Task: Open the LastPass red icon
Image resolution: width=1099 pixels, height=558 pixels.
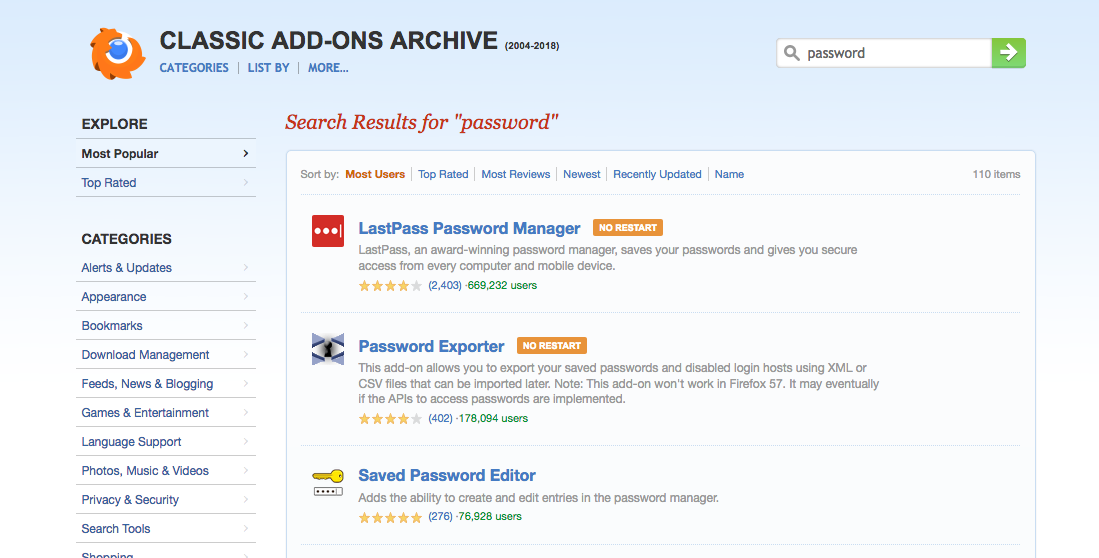Action: pos(328,231)
